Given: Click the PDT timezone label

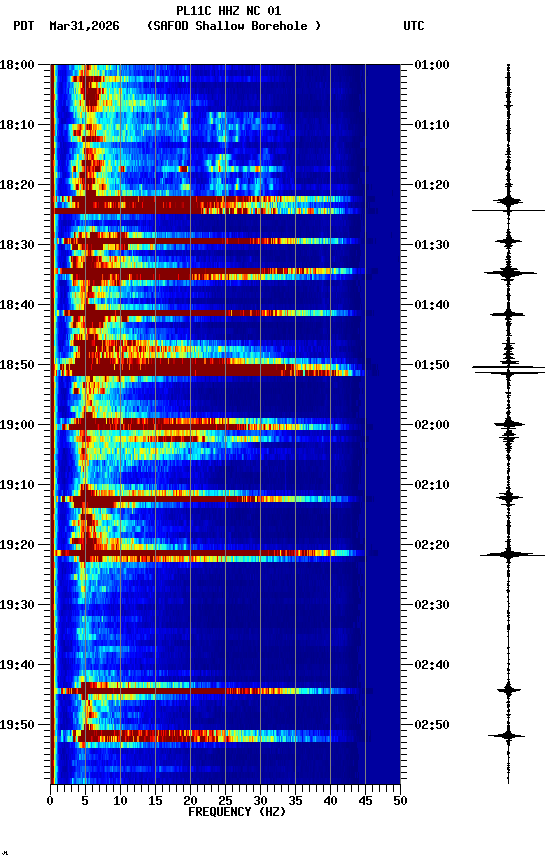Looking at the screenshot, I should [x=24, y=26].
